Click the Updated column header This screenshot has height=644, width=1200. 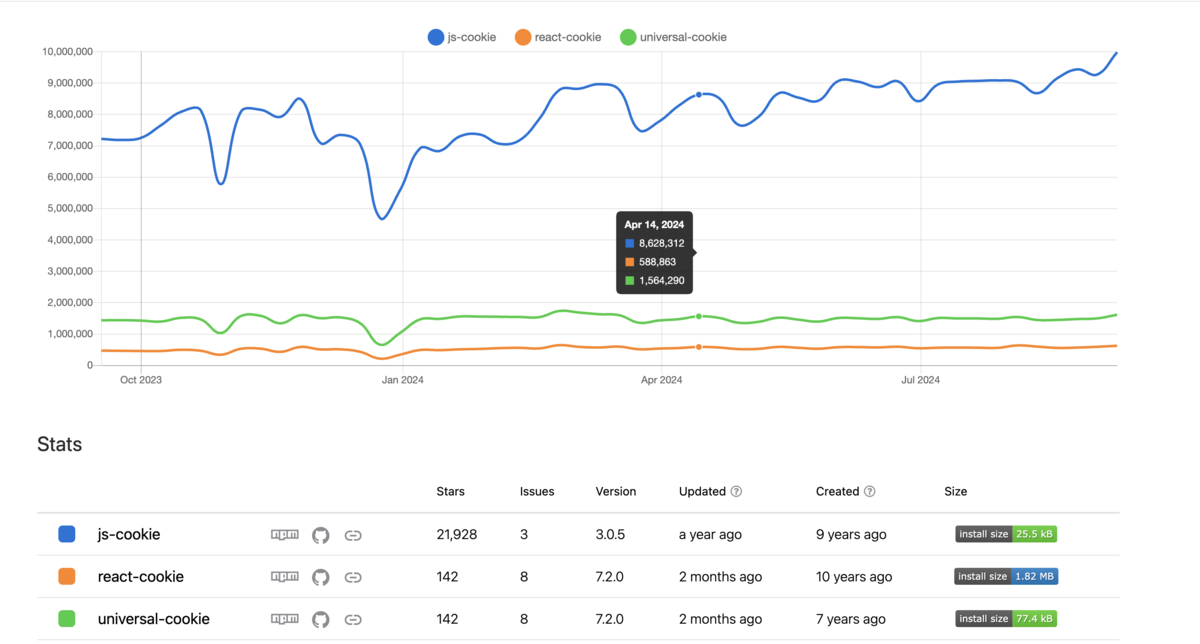pyautogui.click(x=702, y=492)
